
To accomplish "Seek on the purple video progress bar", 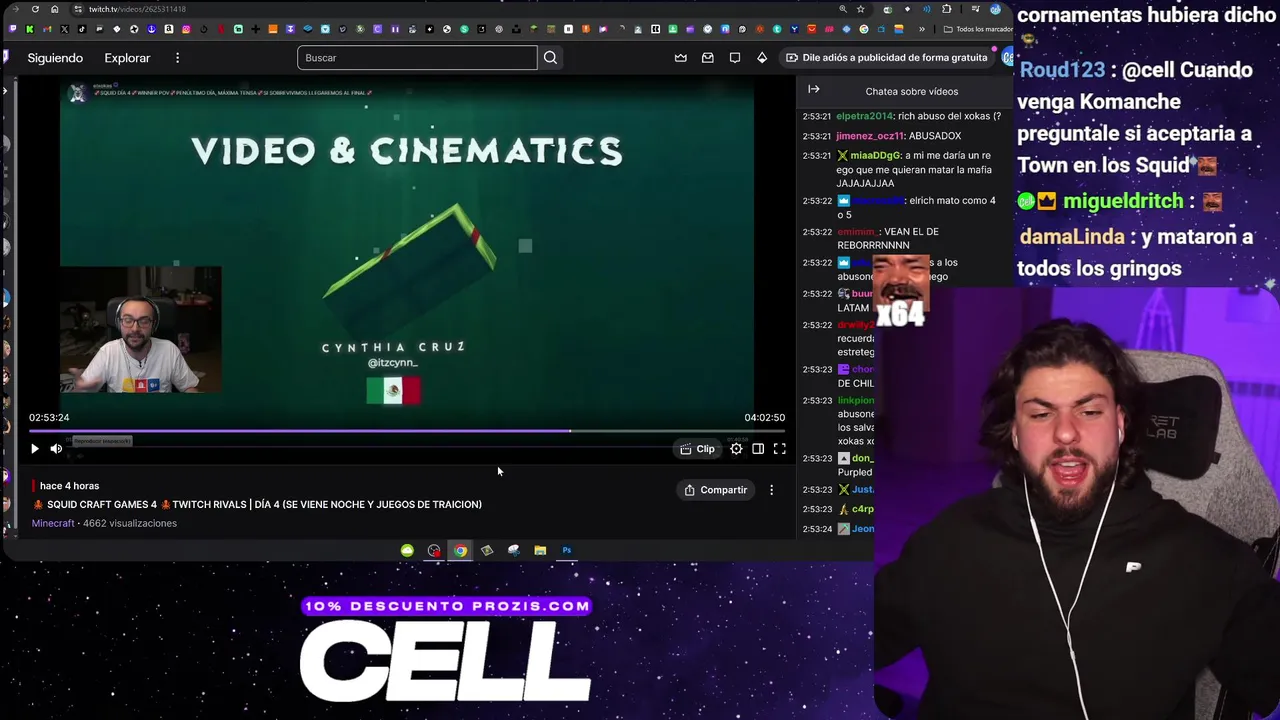I will coord(407,431).
